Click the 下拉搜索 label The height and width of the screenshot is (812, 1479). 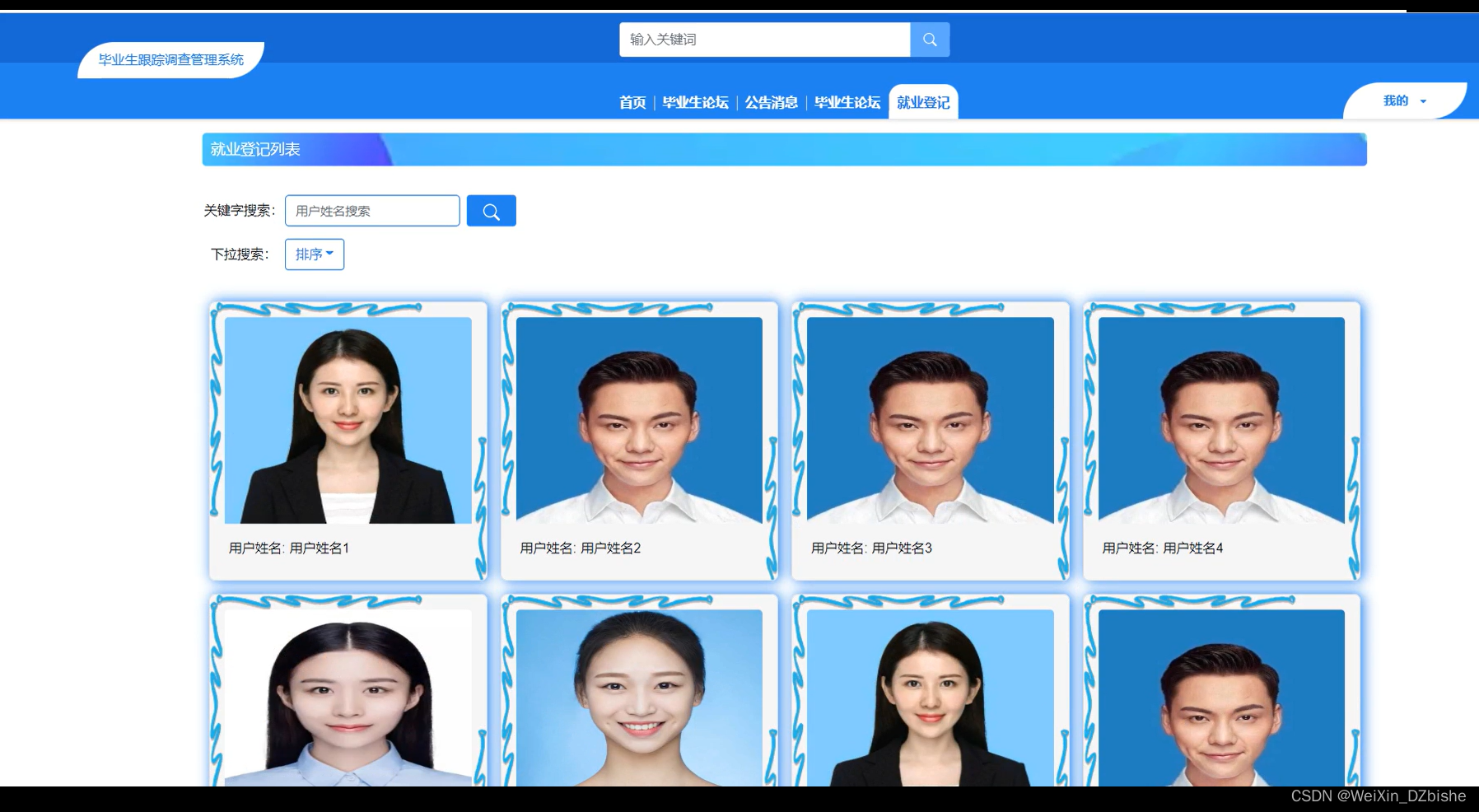coord(240,254)
